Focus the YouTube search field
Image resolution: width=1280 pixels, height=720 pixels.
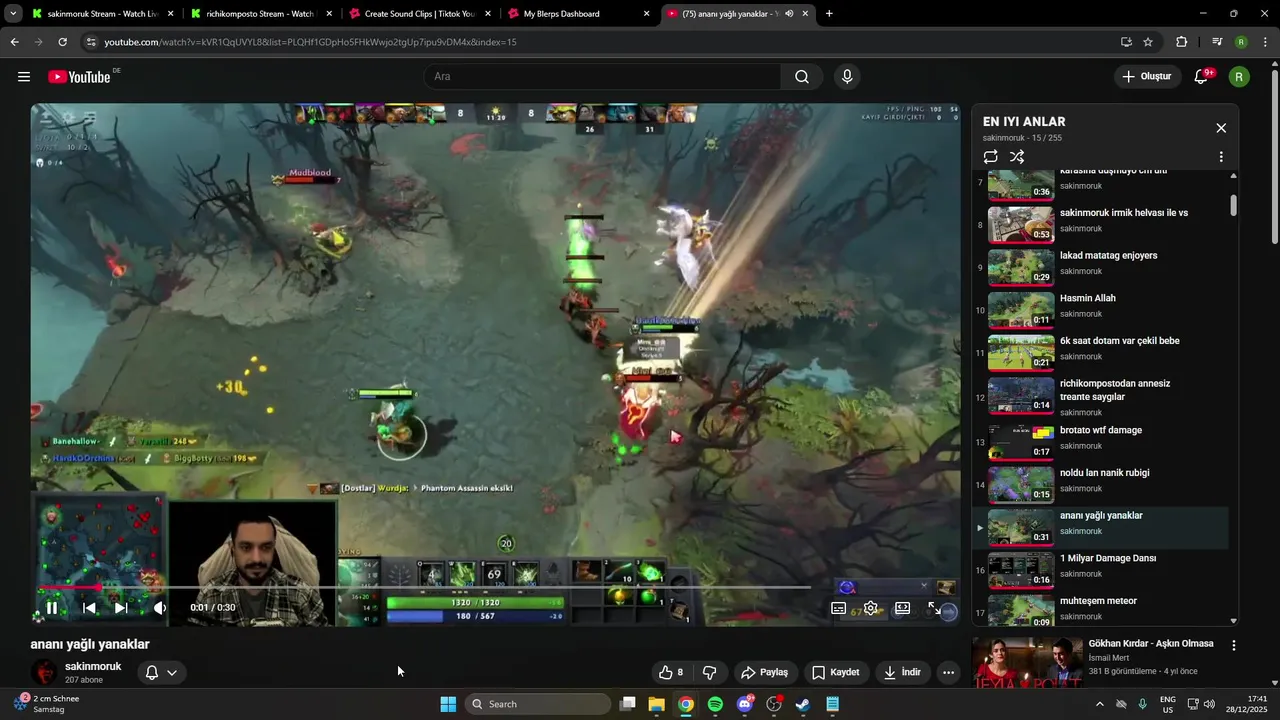pos(602,77)
